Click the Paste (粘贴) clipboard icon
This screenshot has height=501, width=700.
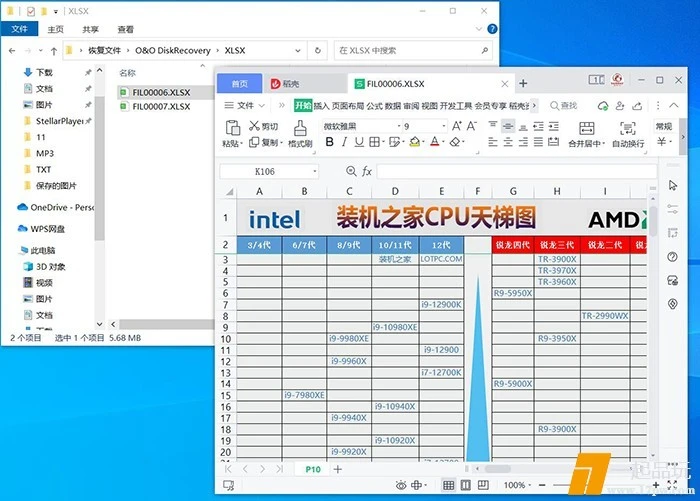pos(232,127)
